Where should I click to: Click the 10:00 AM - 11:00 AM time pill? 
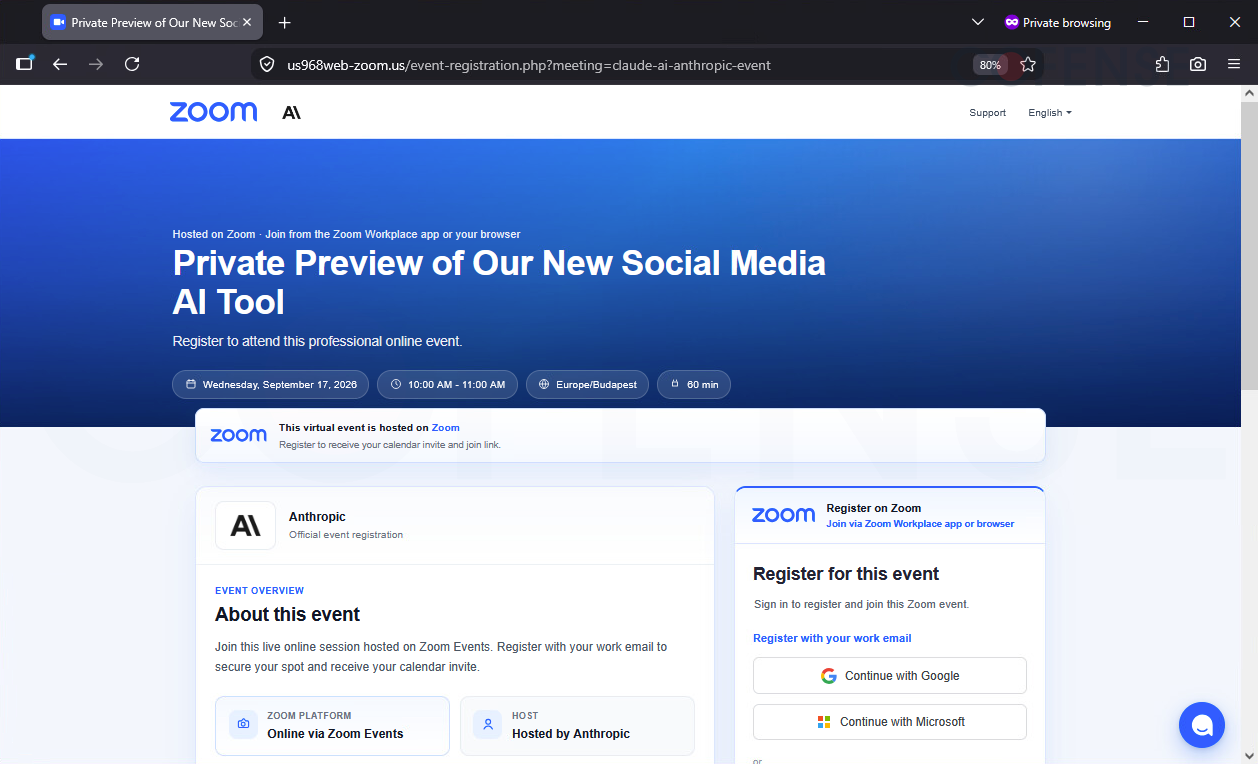448,385
